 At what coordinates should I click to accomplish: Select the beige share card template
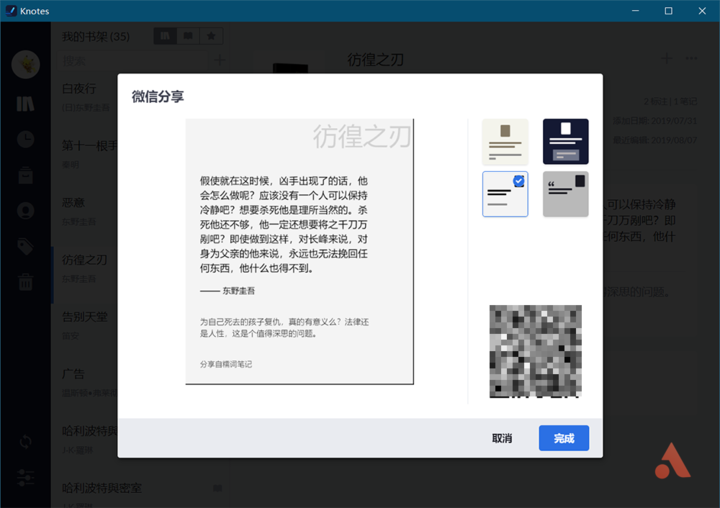click(x=505, y=141)
